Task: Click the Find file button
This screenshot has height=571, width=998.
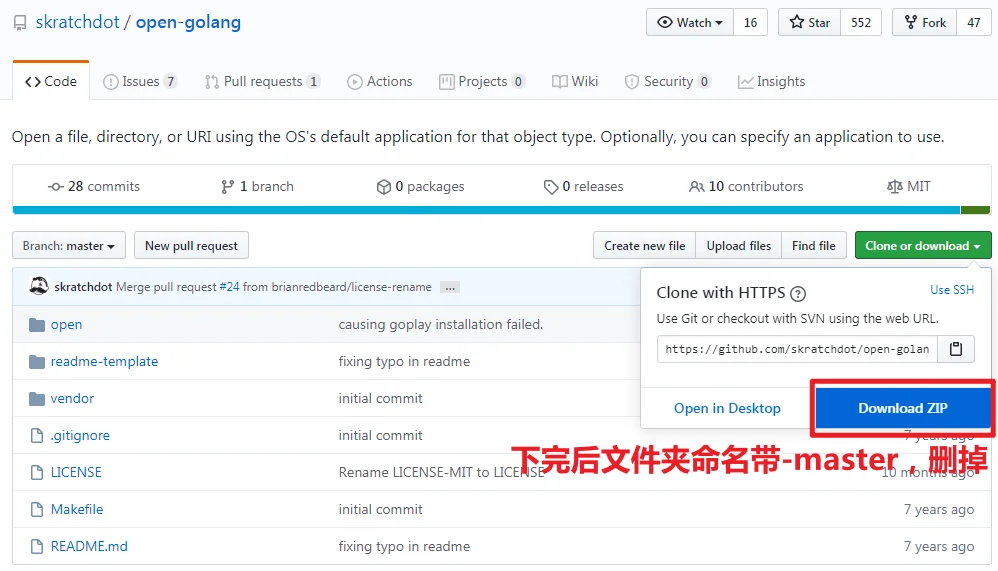Action: coord(813,246)
